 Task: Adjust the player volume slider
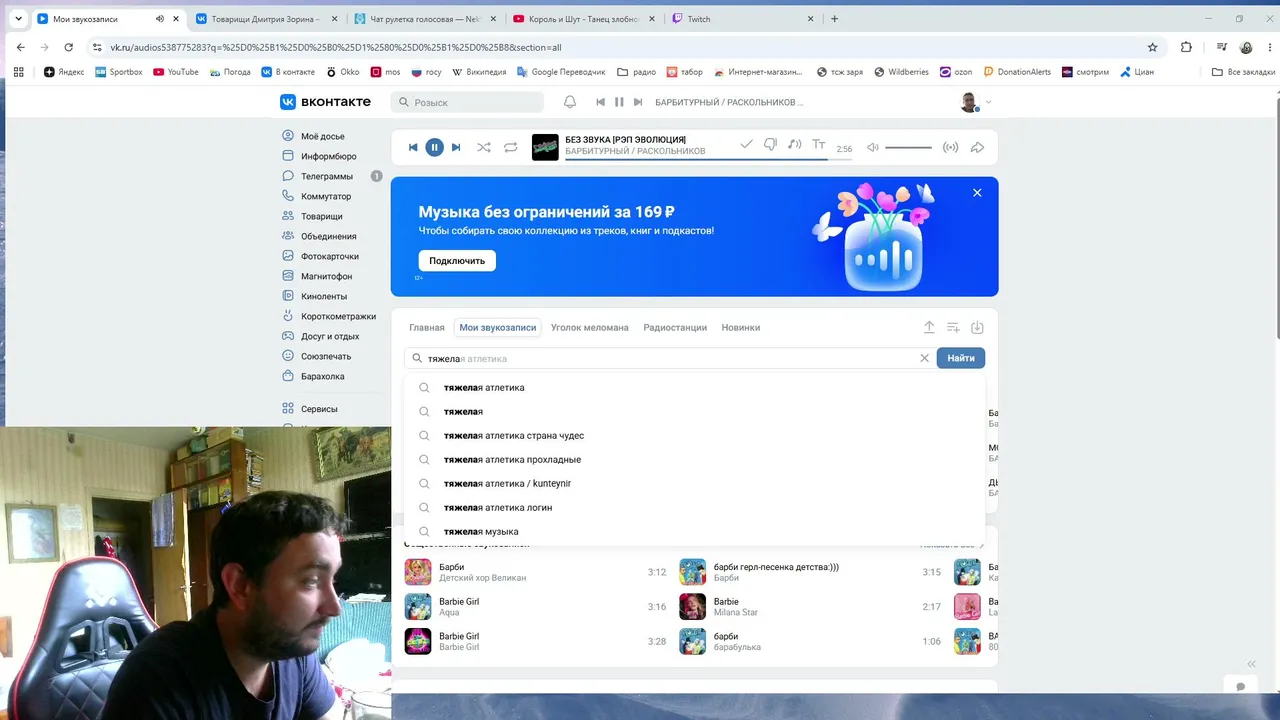[x=908, y=148]
